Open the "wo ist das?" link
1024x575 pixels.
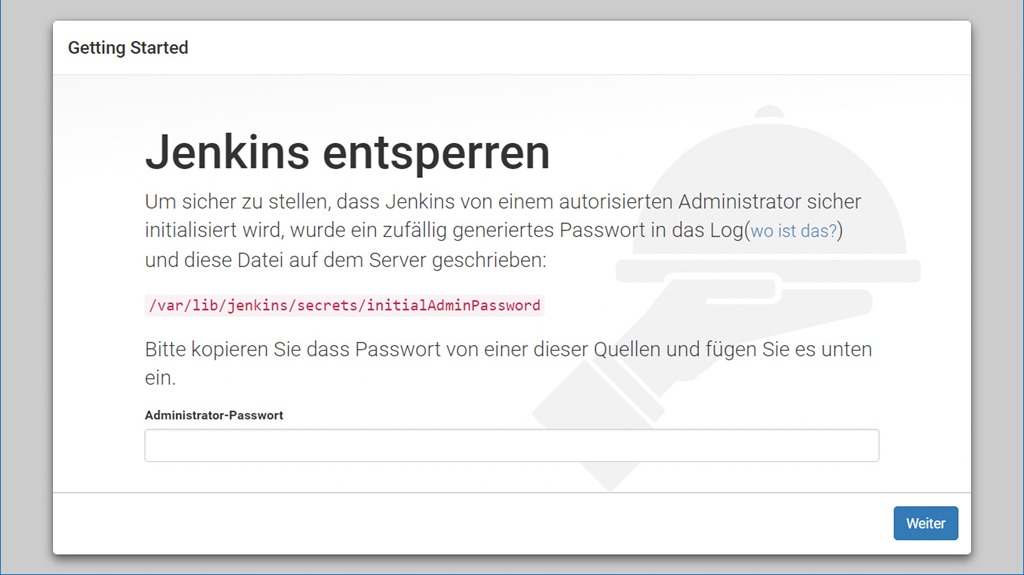click(793, 231)
